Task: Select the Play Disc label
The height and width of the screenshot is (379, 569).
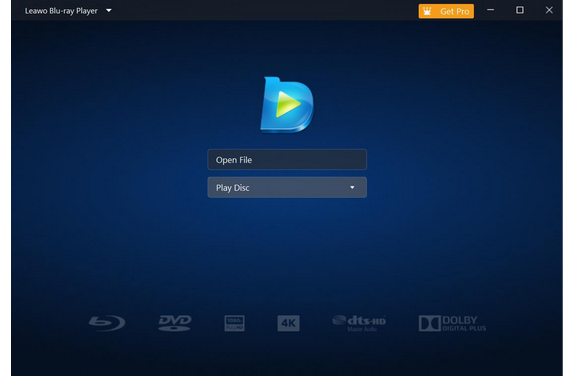Action: (233, 188)
